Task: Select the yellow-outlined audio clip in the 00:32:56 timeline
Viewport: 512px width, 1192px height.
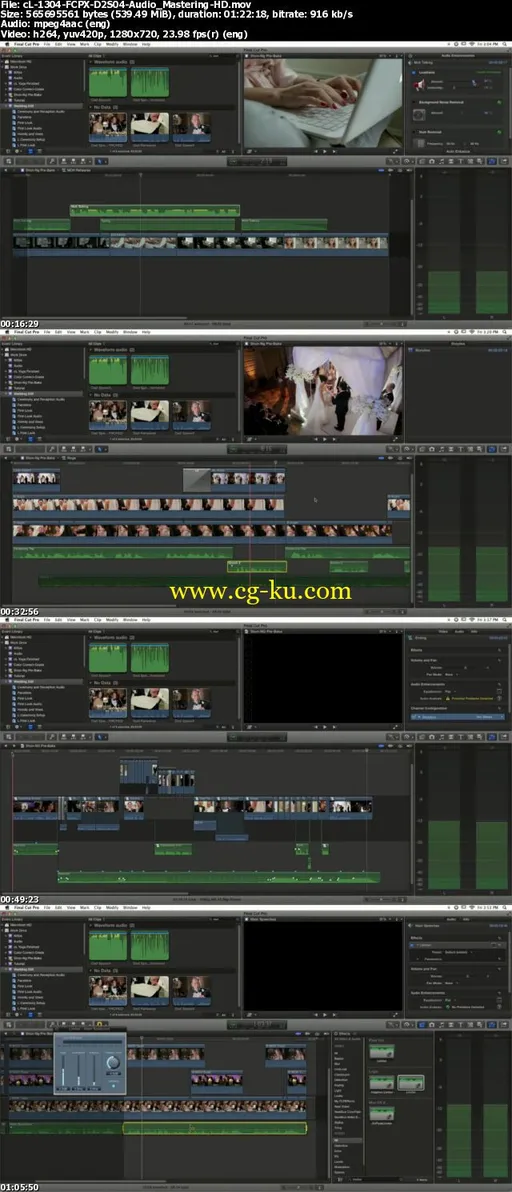Action: [x=257, y=566]
